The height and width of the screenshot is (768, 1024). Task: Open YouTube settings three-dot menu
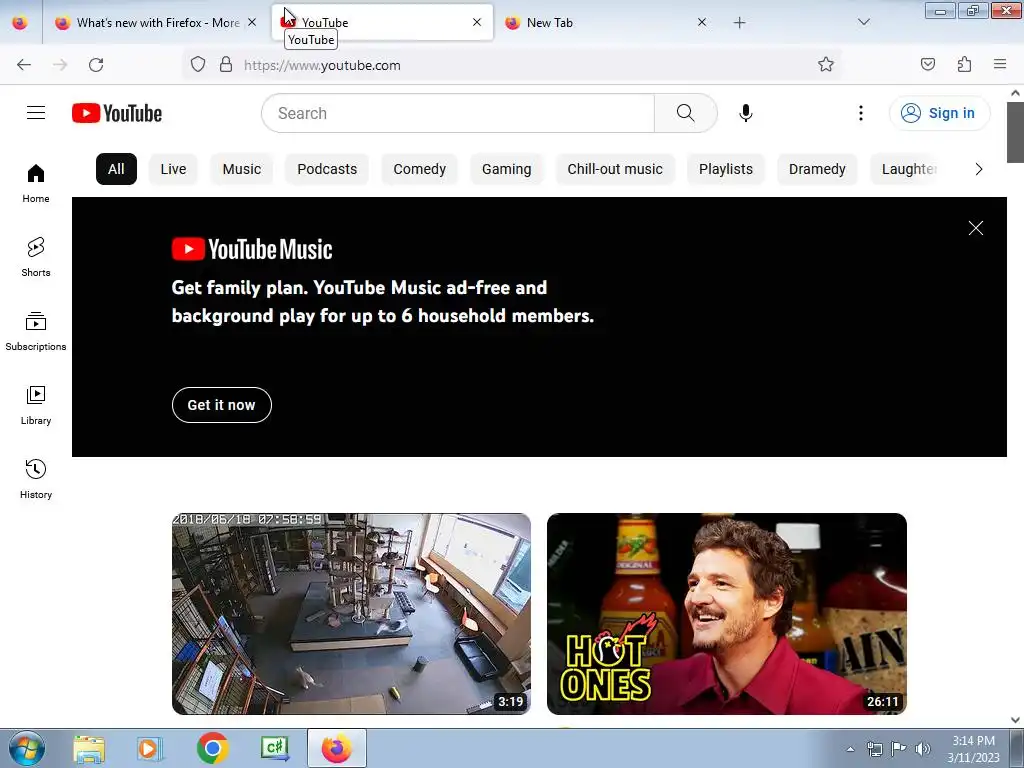pyautogui.click(x=861, y=113)
